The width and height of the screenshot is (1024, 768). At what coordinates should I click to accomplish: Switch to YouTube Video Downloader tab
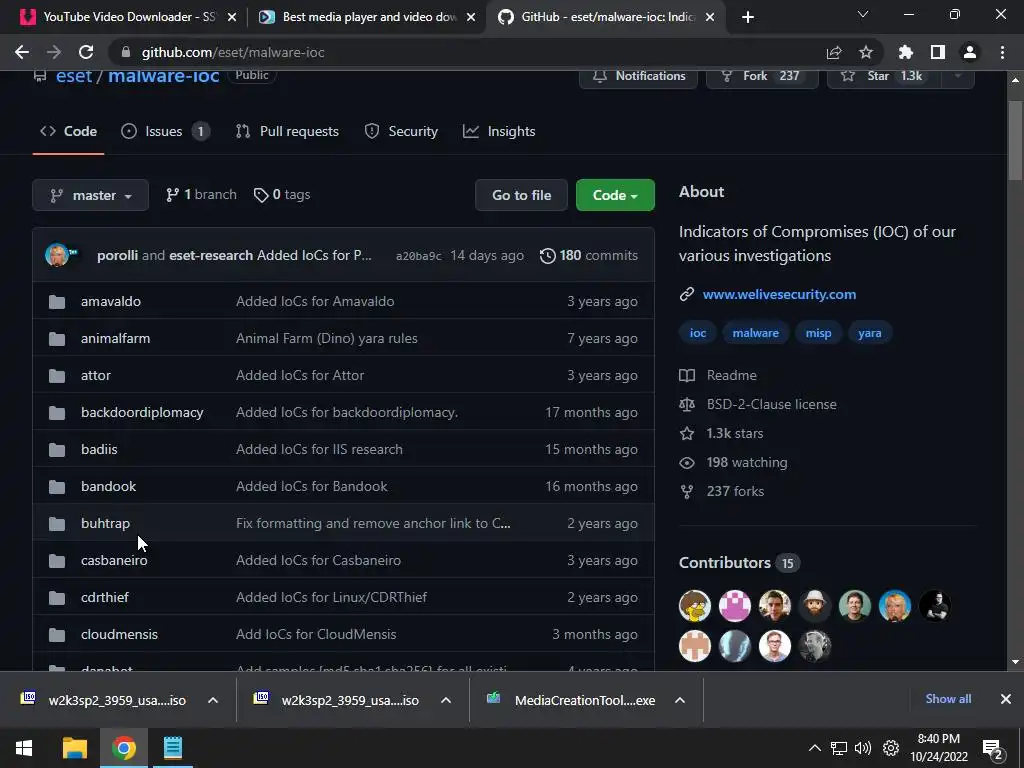coord(127,17)
